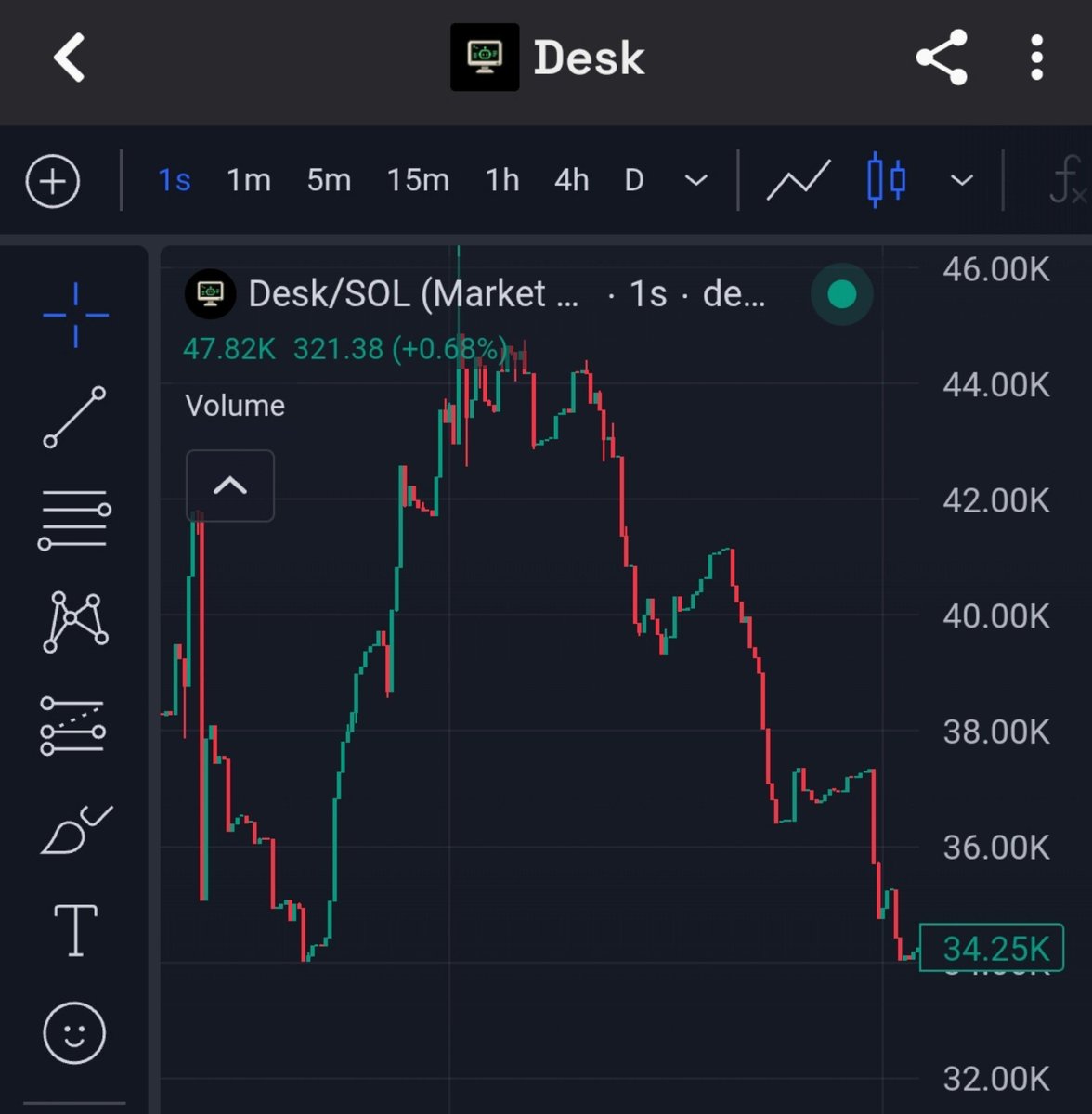Click the Desk title in header
1092x1114 pixels.
click(x=589, y=58)
